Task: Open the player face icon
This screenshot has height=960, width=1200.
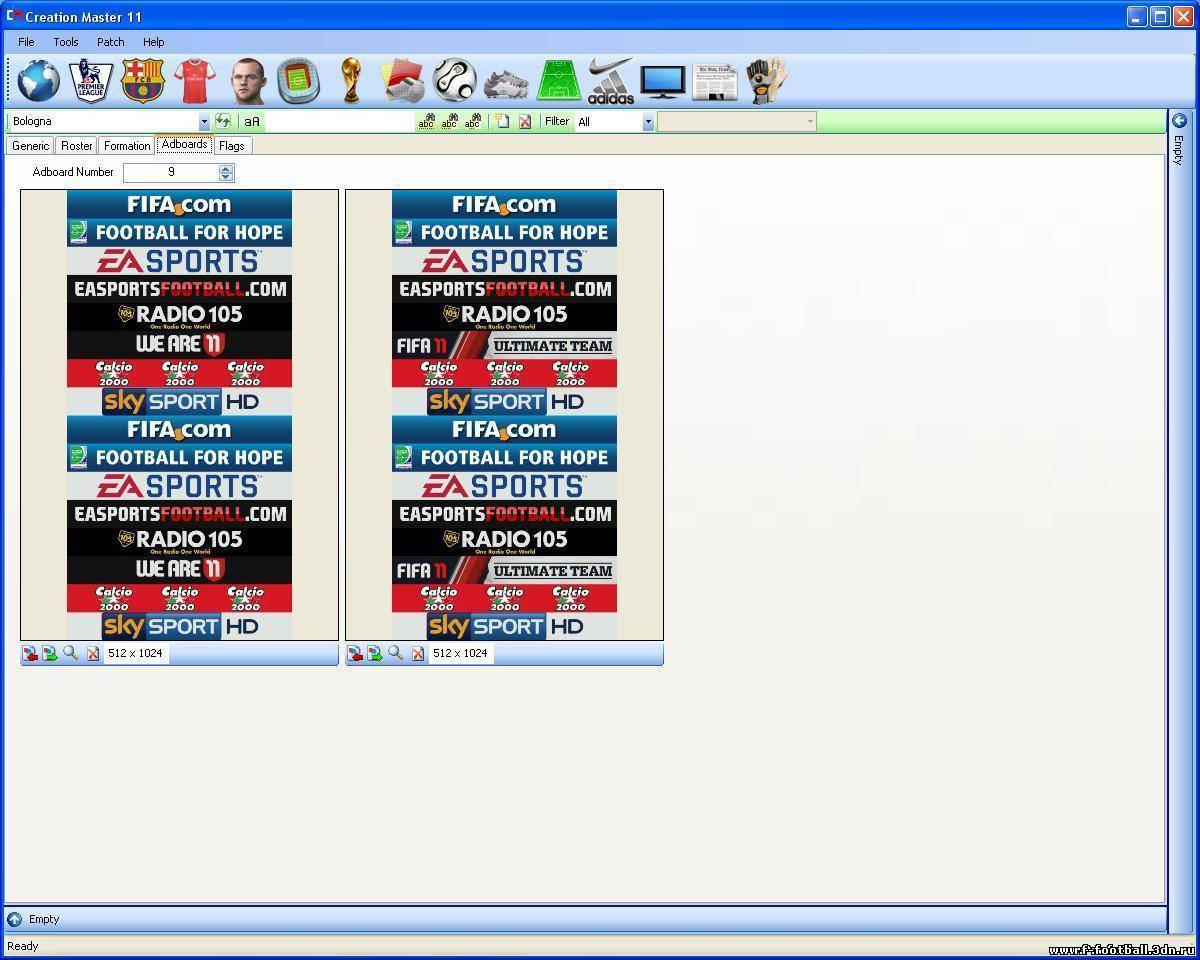Action: [x=247, y=80]
